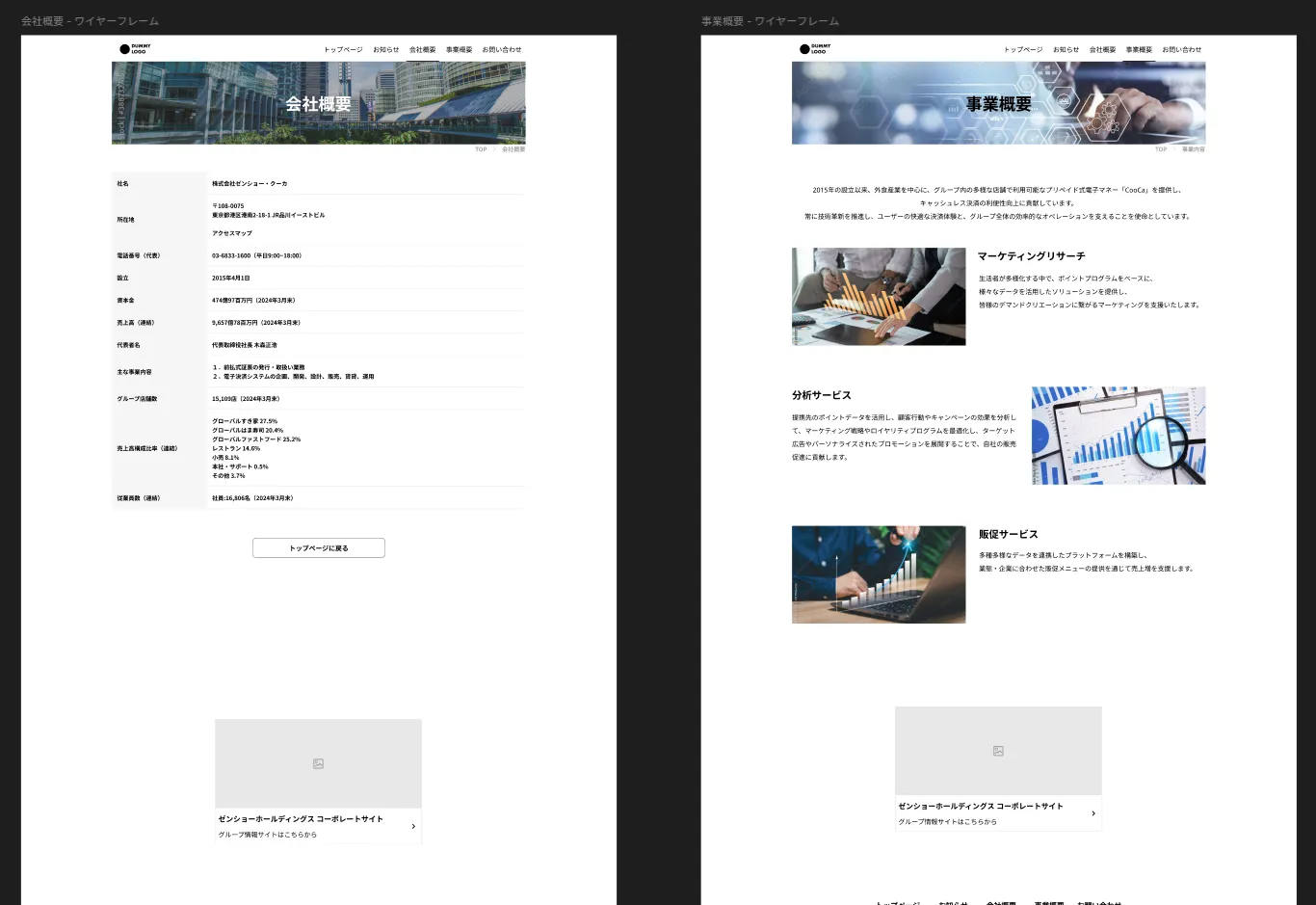Image resolution: width=1316 pixels, height=905 pixels.
Task: Click the 分析サービス heading
Action: pos(822,395)
